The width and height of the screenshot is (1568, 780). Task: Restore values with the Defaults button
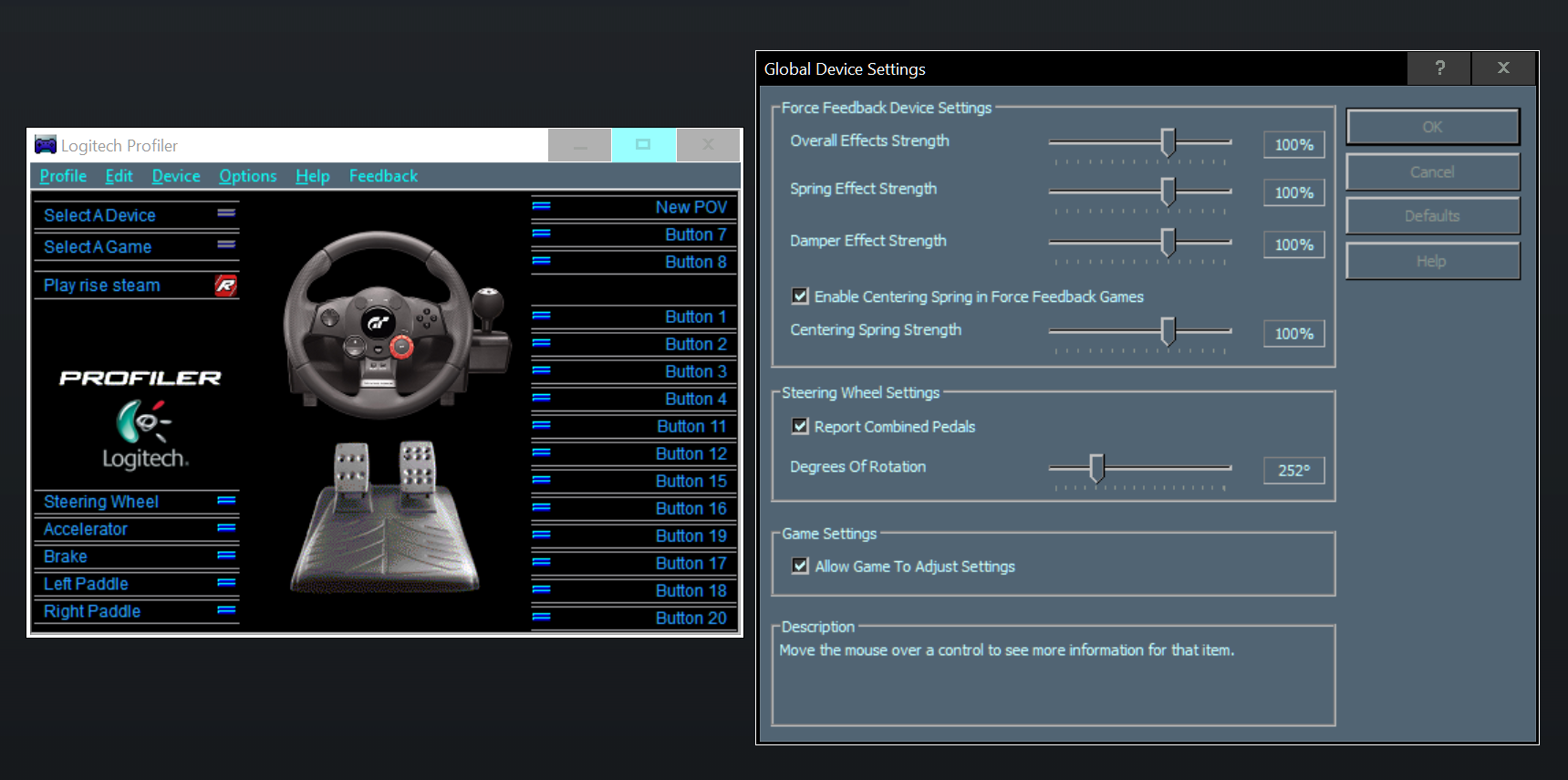tap(1432, 216)
